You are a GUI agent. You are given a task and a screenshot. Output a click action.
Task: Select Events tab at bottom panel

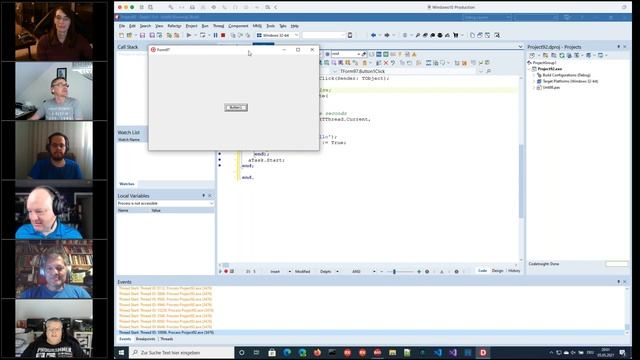[125, 339]
